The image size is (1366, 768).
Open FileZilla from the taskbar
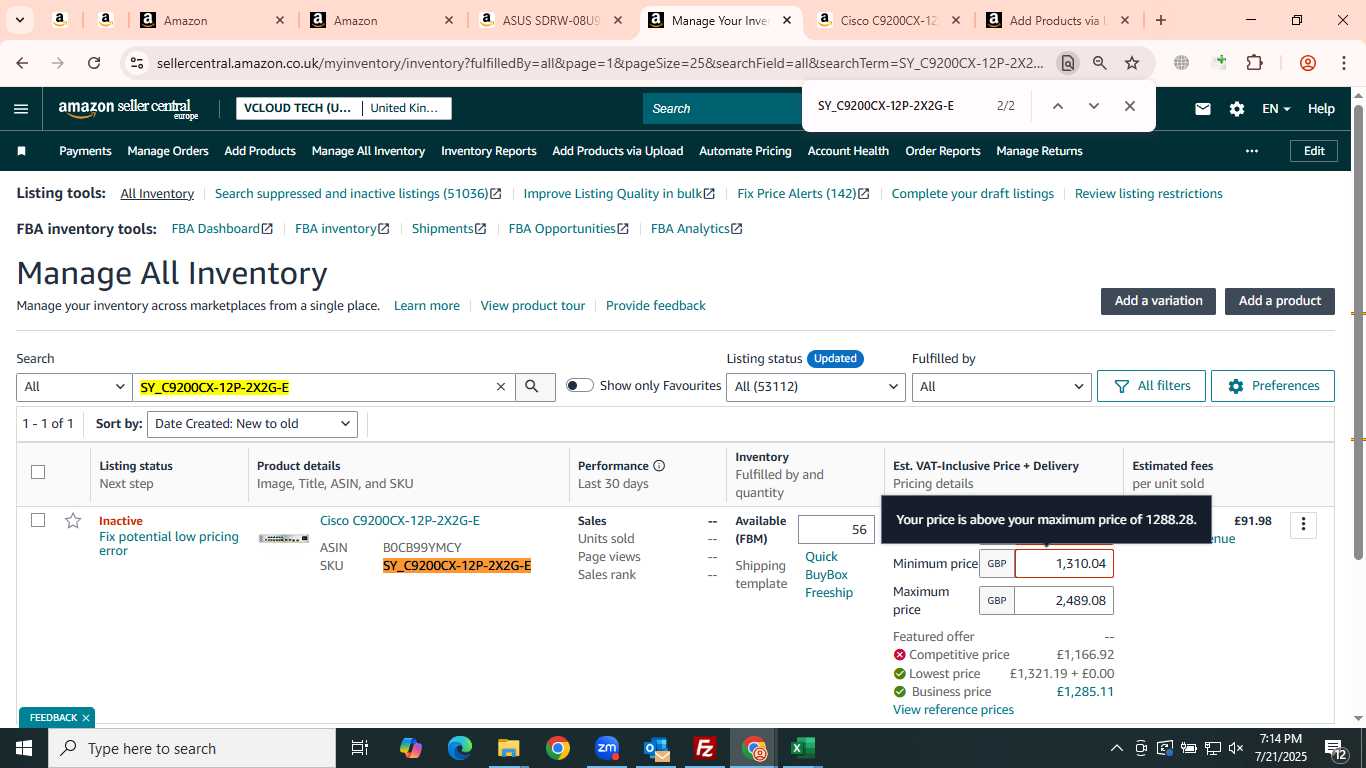(705, 748)
